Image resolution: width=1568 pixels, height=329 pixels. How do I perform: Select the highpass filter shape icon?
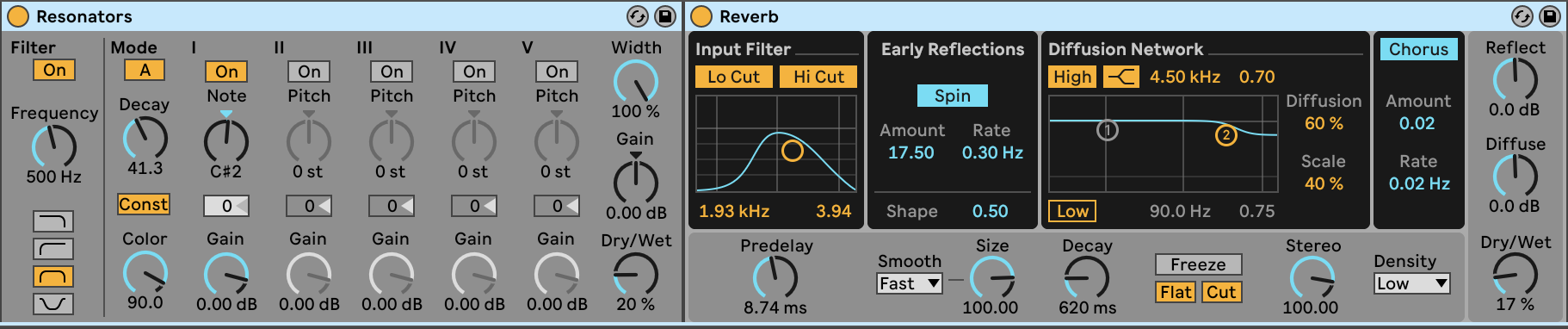[53, 249]
